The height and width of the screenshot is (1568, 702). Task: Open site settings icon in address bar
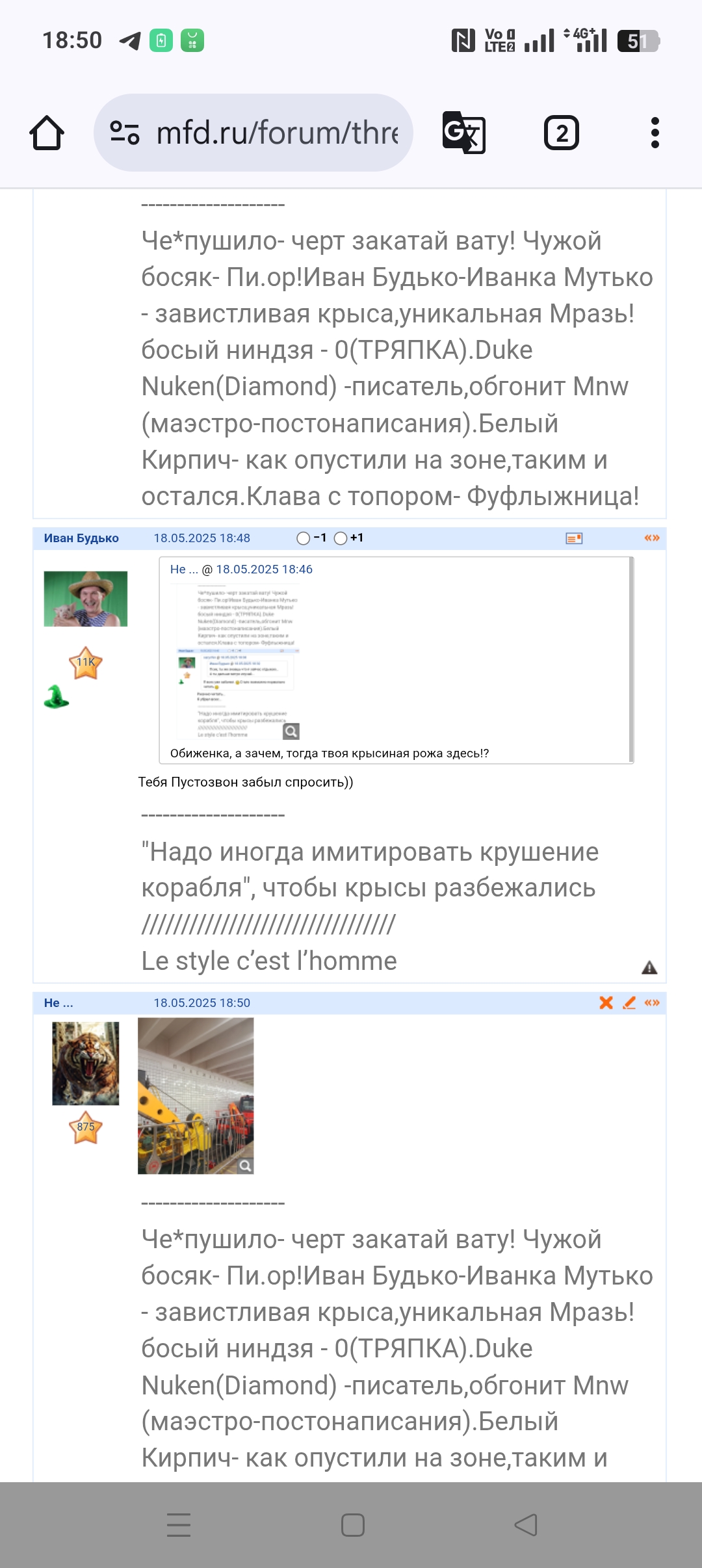[x=124, y=133]
